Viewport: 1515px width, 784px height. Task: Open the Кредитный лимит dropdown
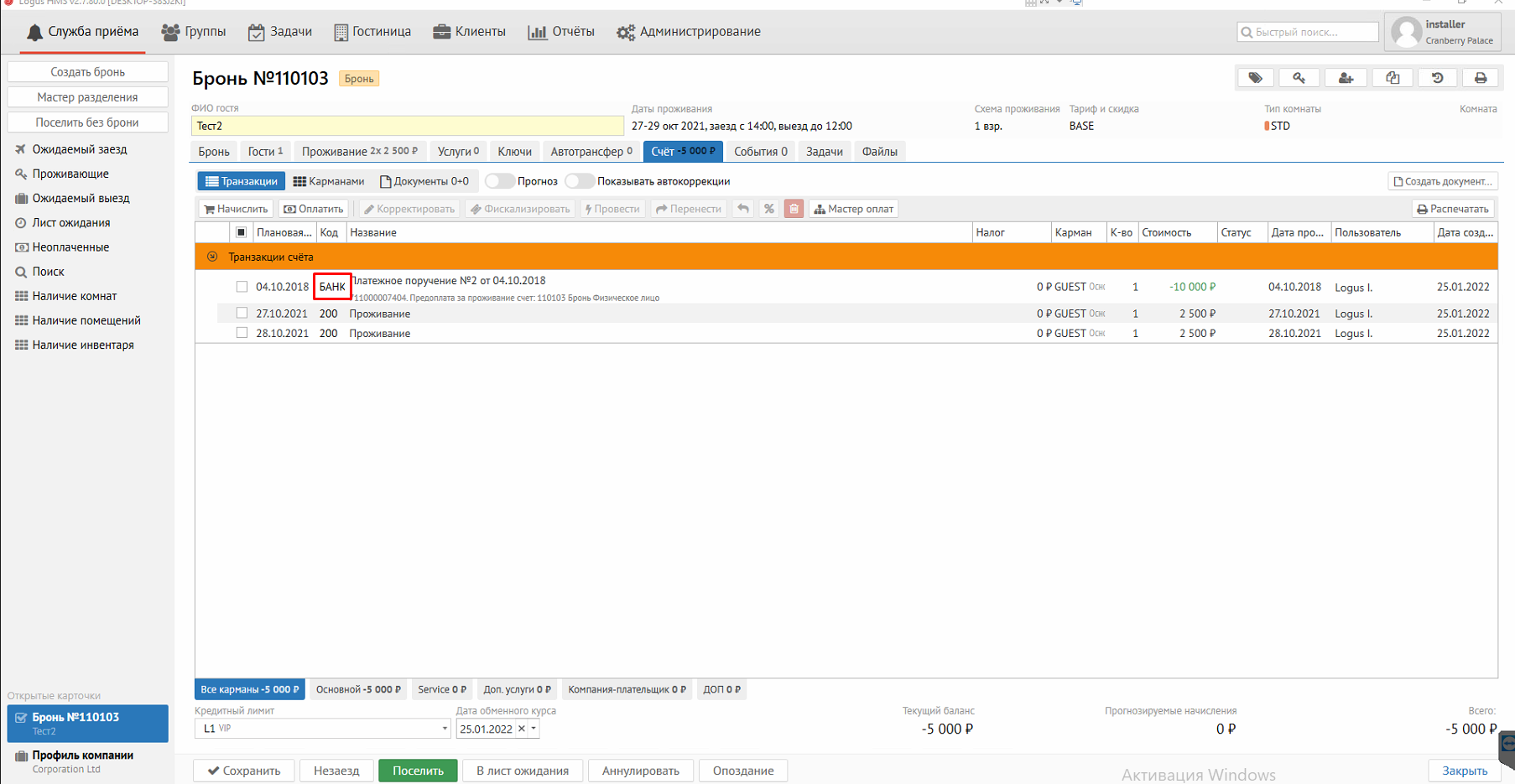point(444,729)
